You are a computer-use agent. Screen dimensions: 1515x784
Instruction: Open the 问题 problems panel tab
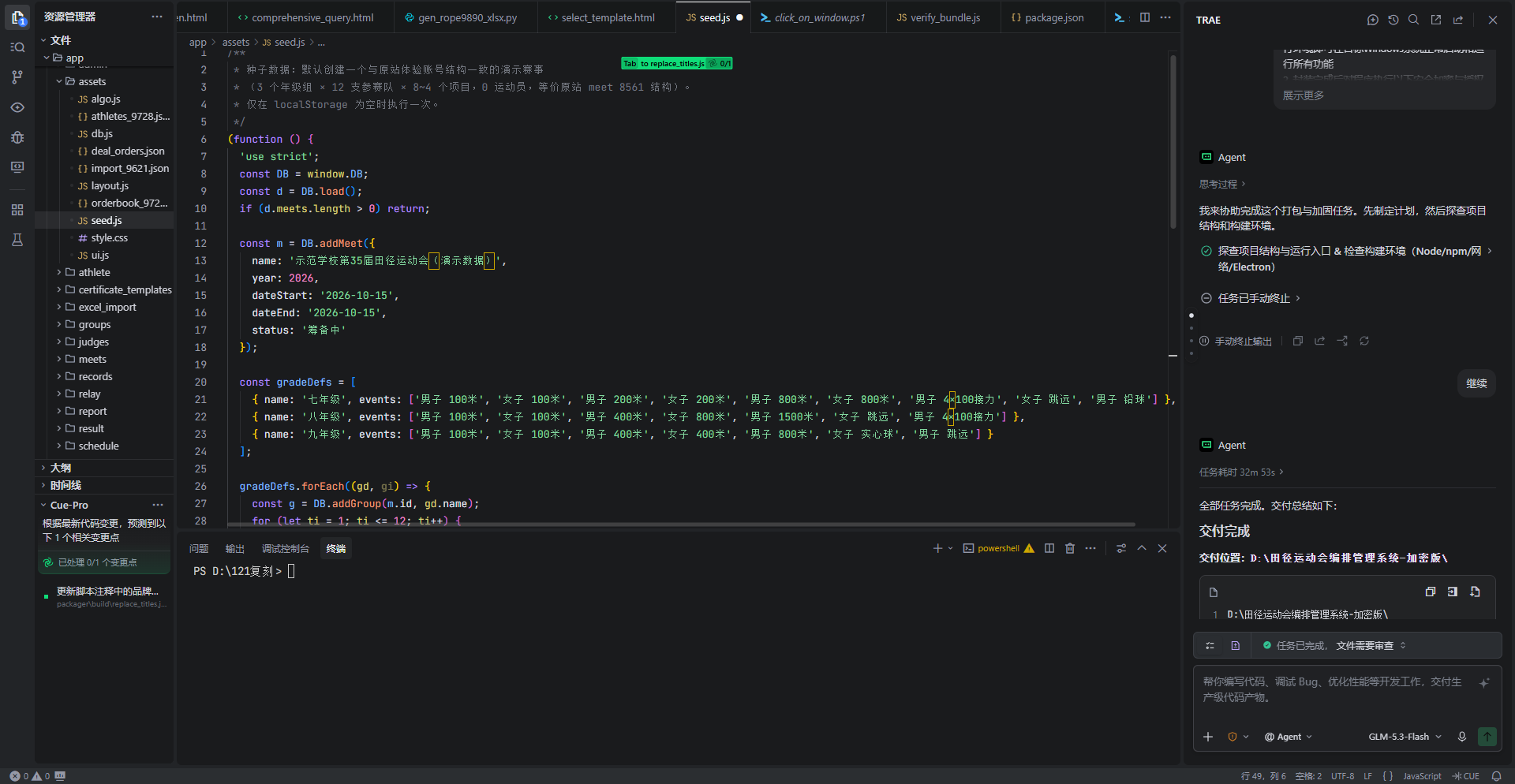click(199, 548)
